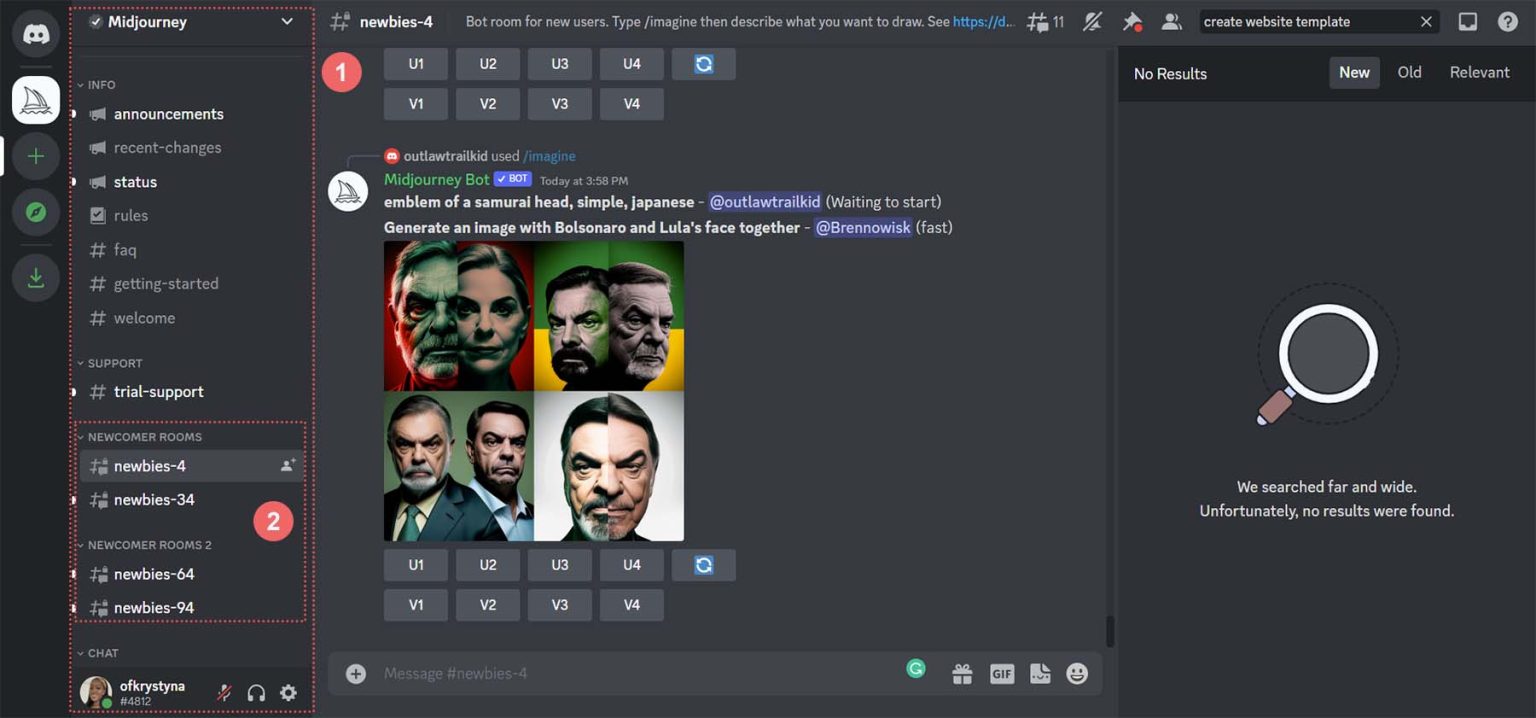Open the inbox
The image size is (1536, 718).
pyautogui.click(x=1468, y=20)
